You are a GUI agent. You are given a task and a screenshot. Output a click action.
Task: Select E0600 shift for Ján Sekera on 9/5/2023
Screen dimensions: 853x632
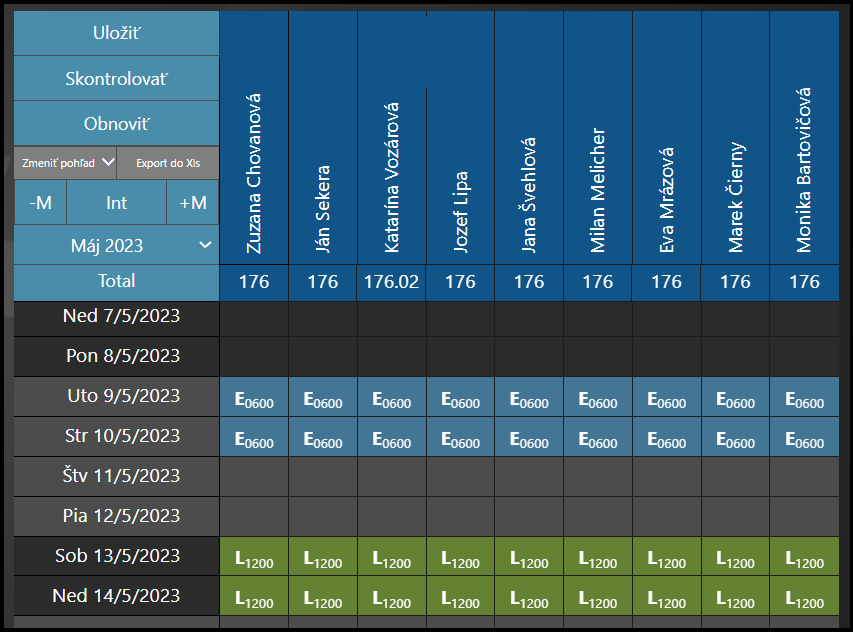pyautogui.click(x=323, y=399)
